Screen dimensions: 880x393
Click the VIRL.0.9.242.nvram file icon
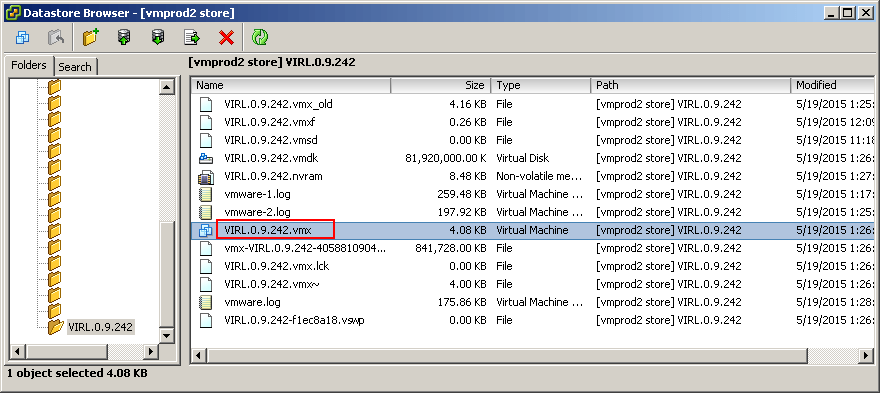[206, 177]
